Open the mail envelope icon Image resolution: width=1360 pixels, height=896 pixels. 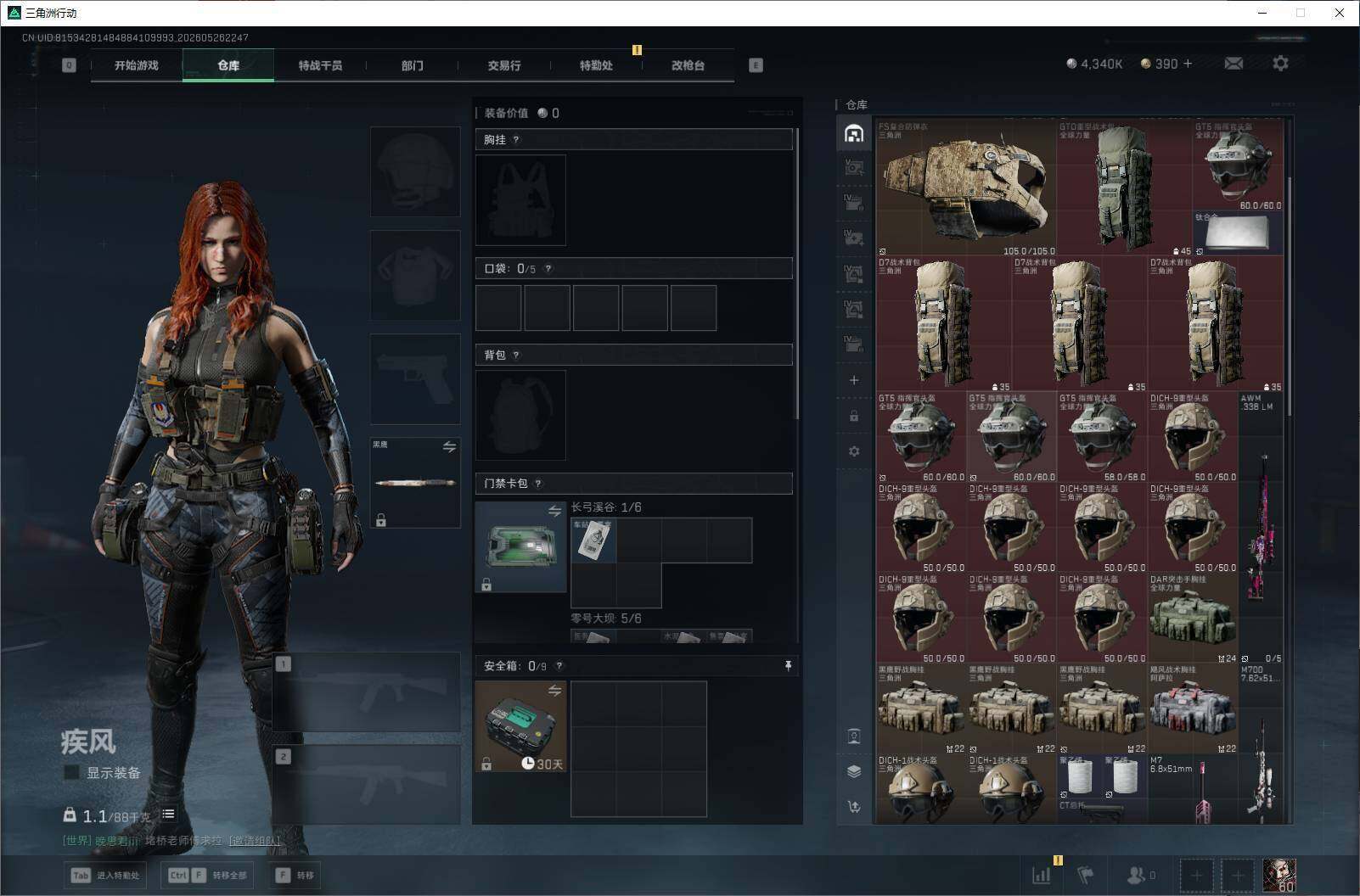click(1234, 64)
